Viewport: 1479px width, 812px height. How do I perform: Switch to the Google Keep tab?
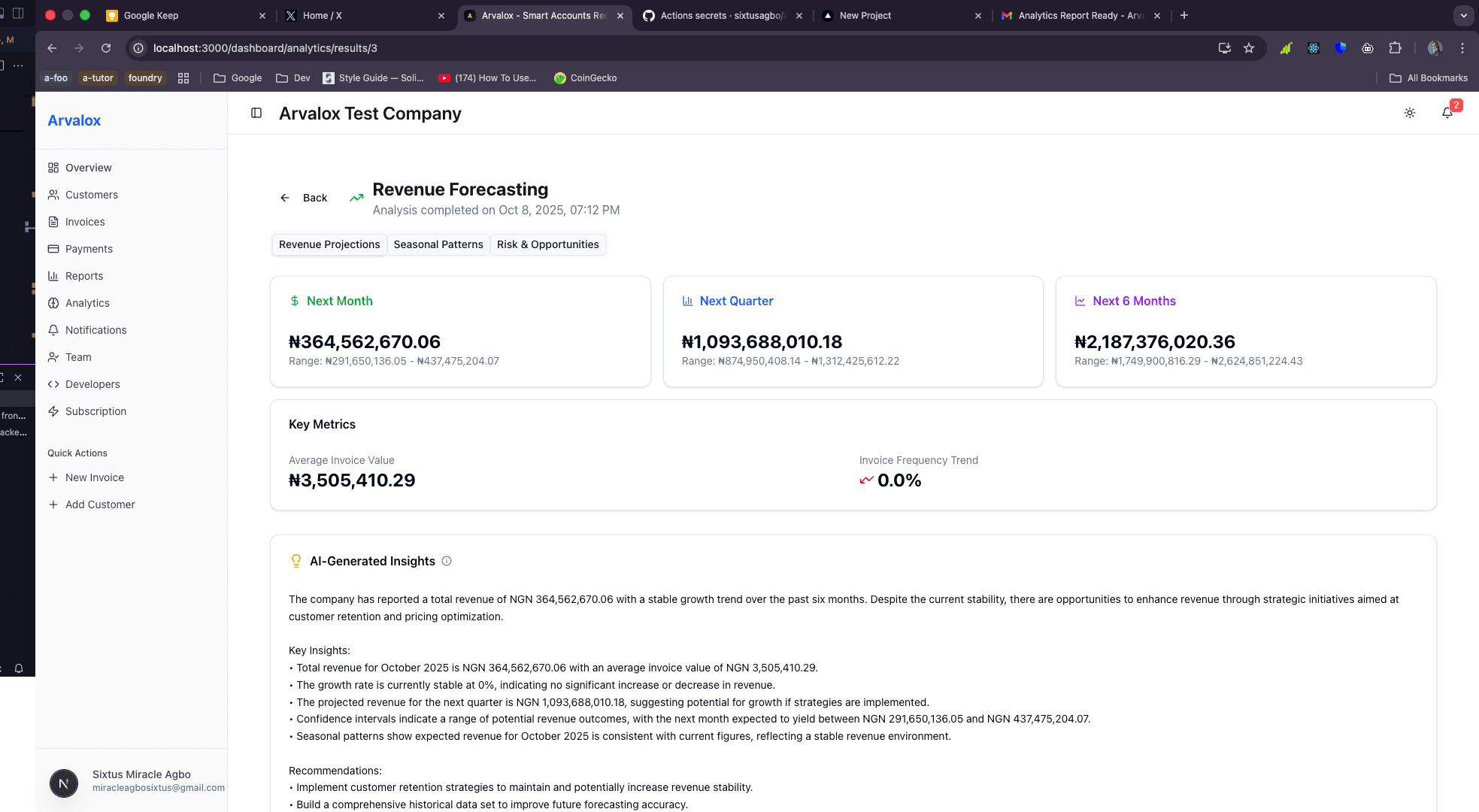coord(186,15)
